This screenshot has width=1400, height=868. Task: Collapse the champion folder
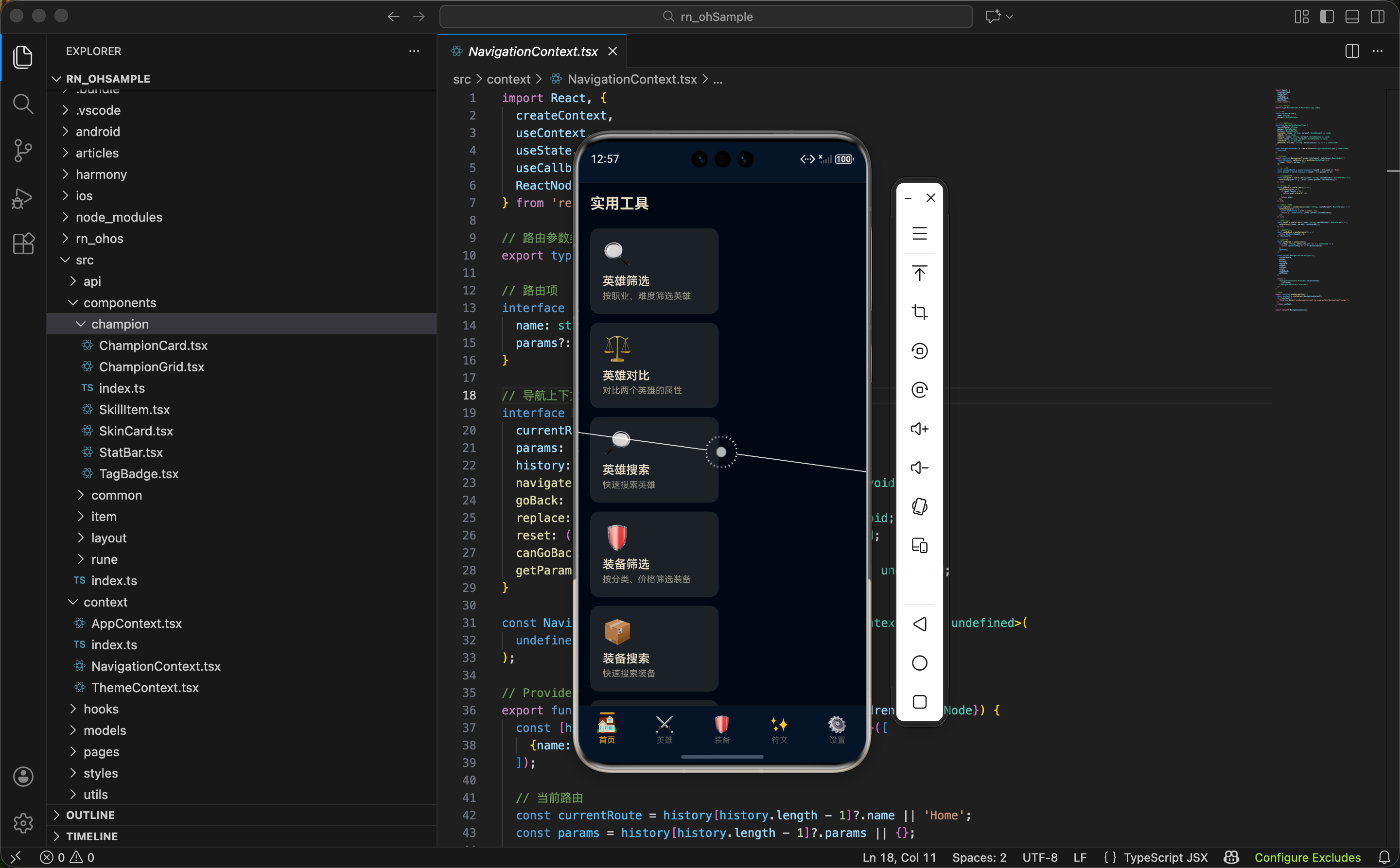pos(120,324)
